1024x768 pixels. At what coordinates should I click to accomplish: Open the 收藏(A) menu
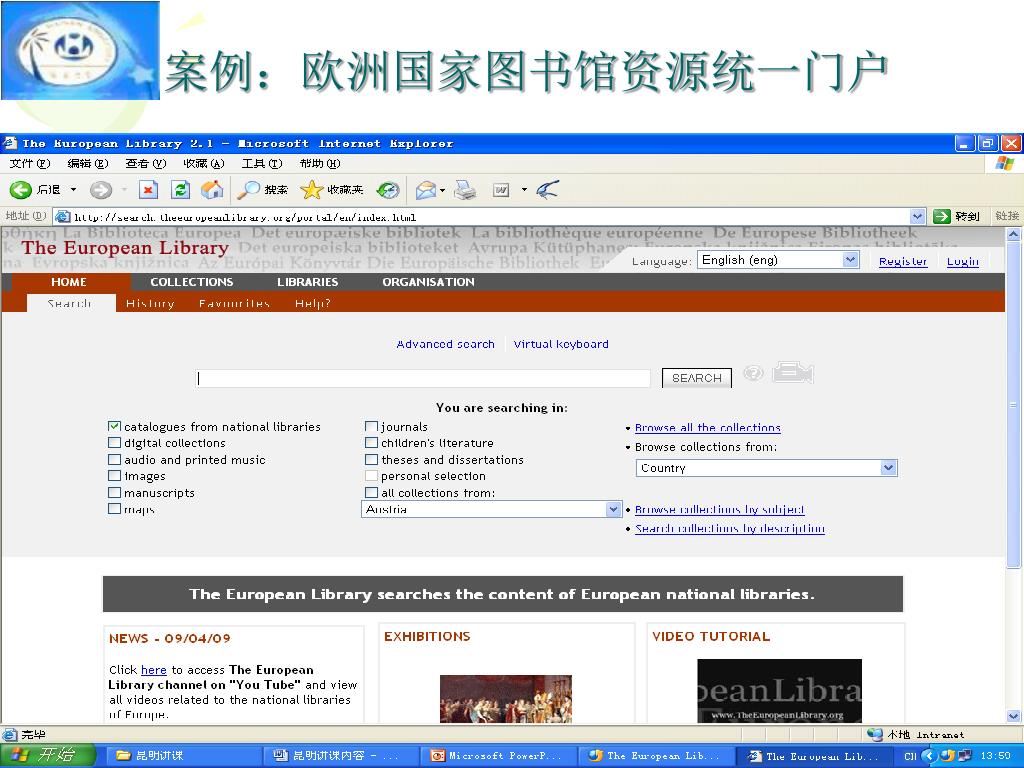click(204, 163)
